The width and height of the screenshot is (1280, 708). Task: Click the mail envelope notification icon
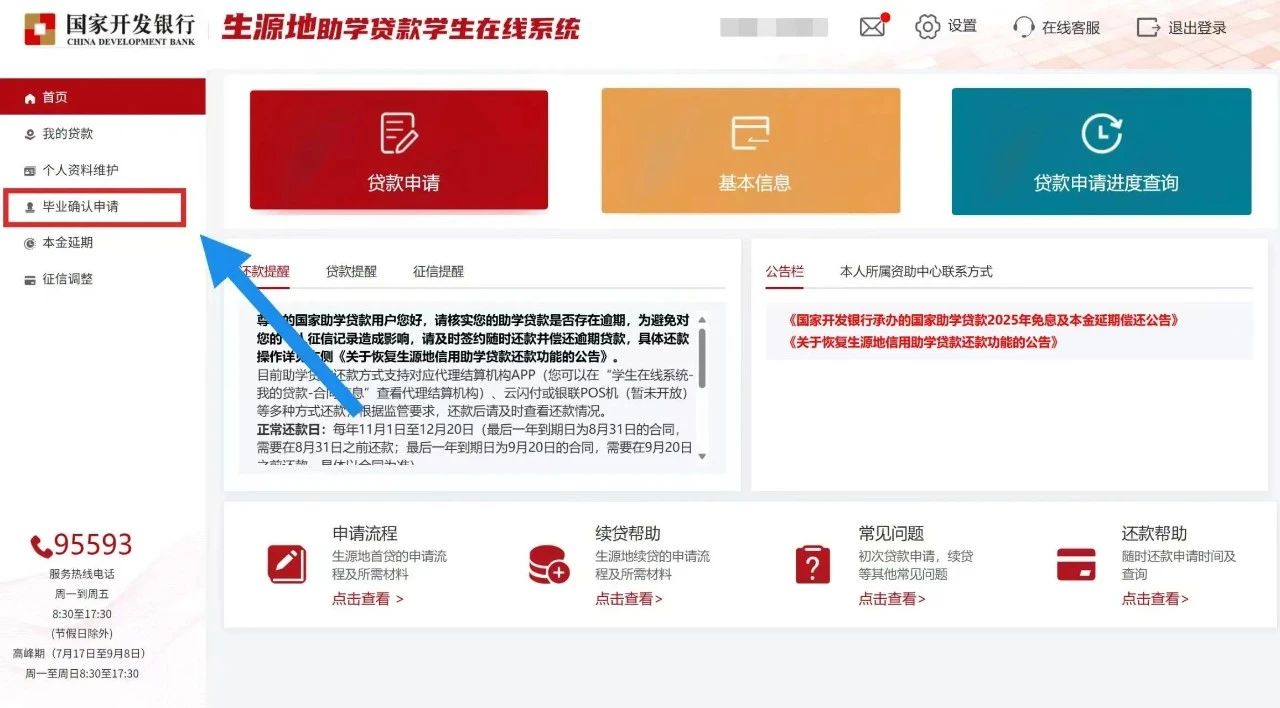[x=872, y=27]
